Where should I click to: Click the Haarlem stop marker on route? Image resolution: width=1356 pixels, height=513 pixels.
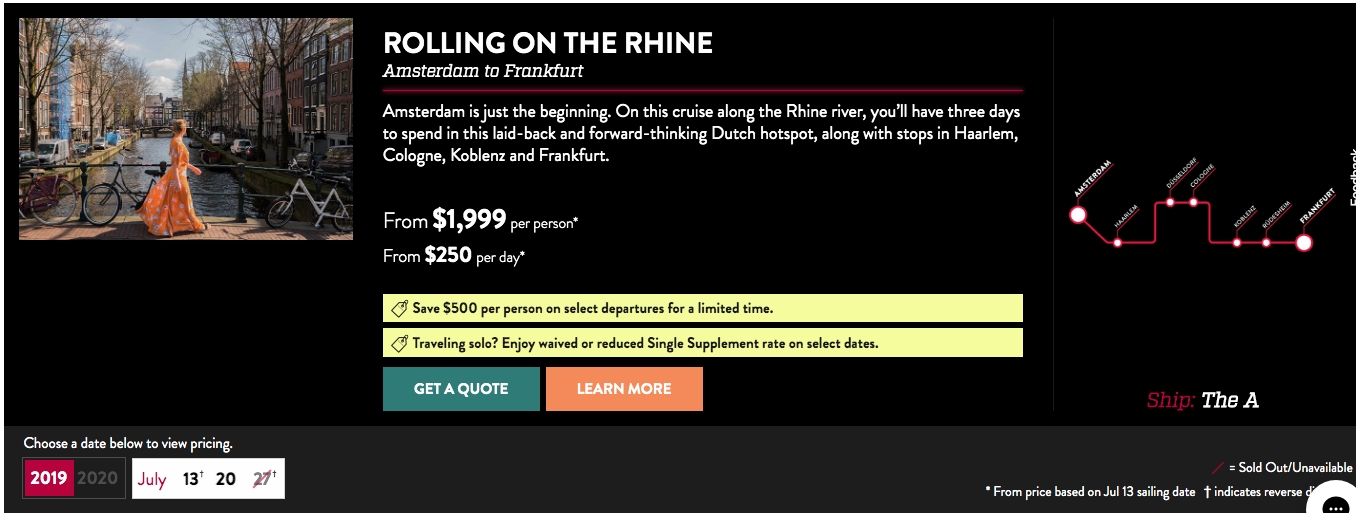pos(1118,242)
